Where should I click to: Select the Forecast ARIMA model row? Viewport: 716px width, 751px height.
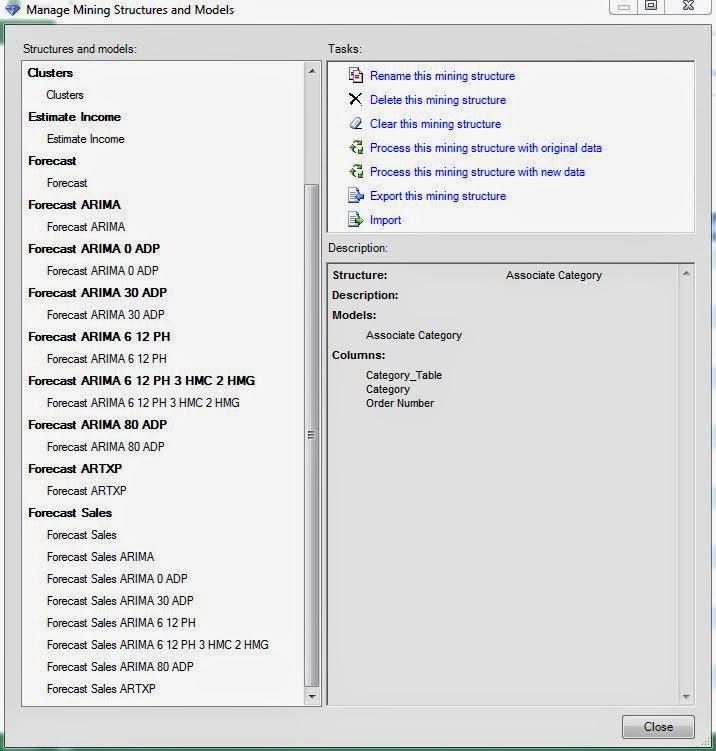(86, 227)
